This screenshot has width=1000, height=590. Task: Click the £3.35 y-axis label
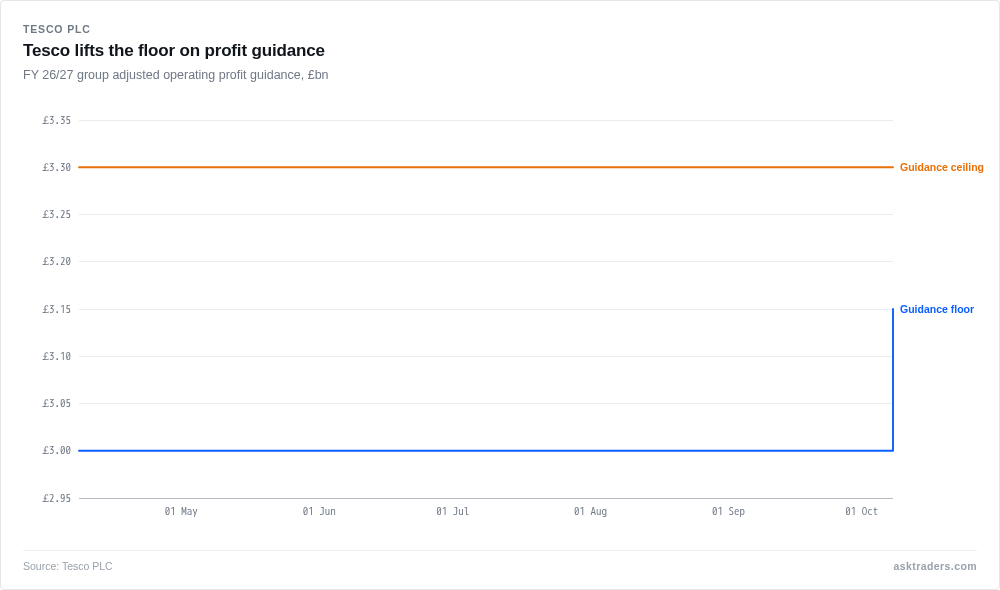(57, 120)
